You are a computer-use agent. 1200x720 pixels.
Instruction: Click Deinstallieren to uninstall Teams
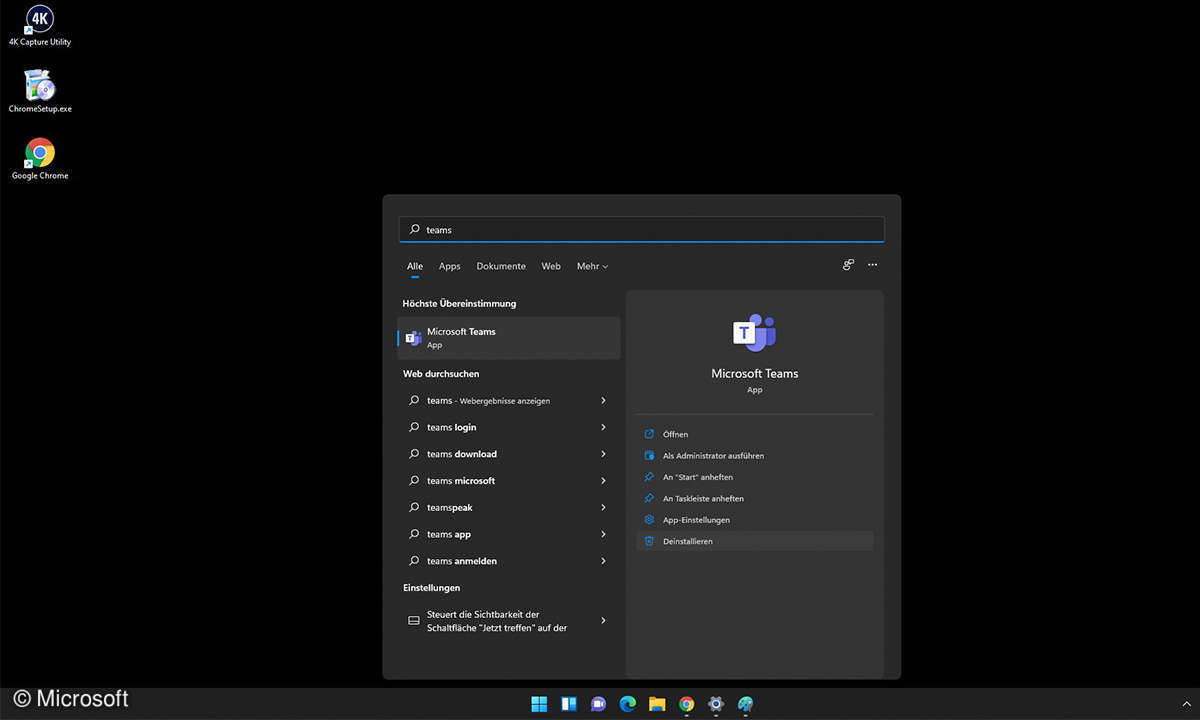pos(755,541)
